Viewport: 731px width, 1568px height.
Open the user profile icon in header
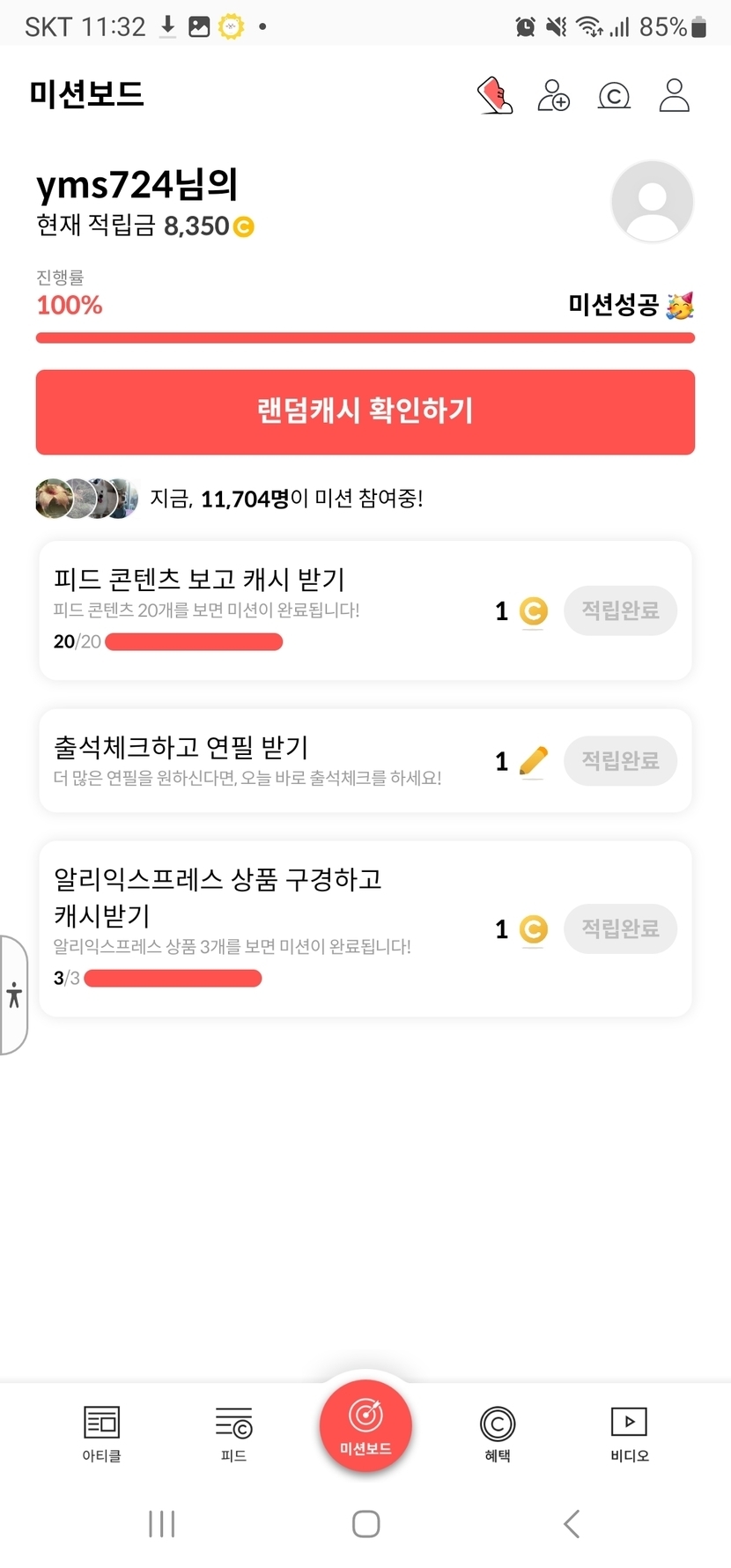(675, 95)
